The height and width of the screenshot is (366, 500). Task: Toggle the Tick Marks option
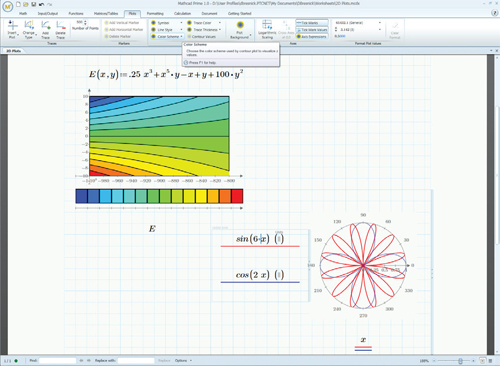click(312, 23)
